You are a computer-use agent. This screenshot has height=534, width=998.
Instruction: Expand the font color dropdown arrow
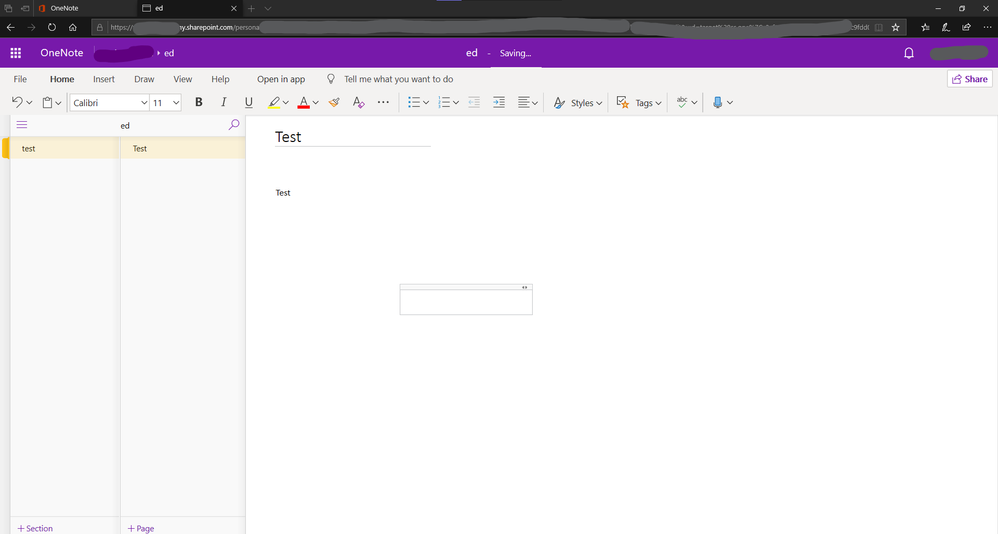pos(316,102)
